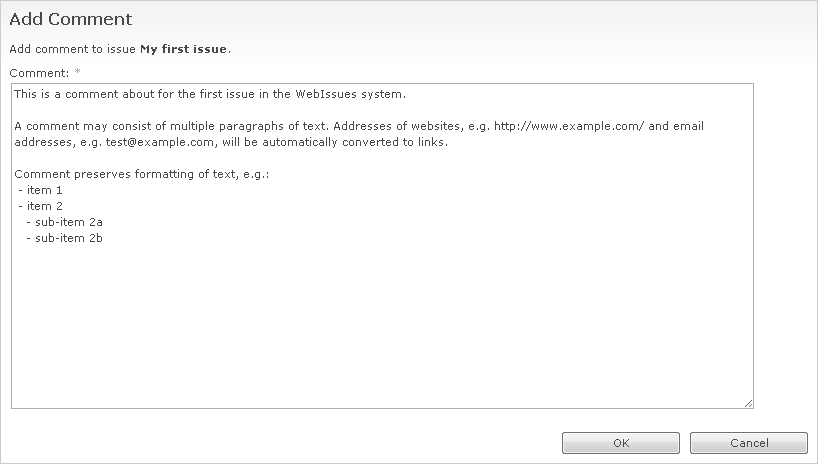Image resolution: width=818 pixels, height=464 pixels.
Task: Click the "Comment:" field label
Action: coord(39,73)
